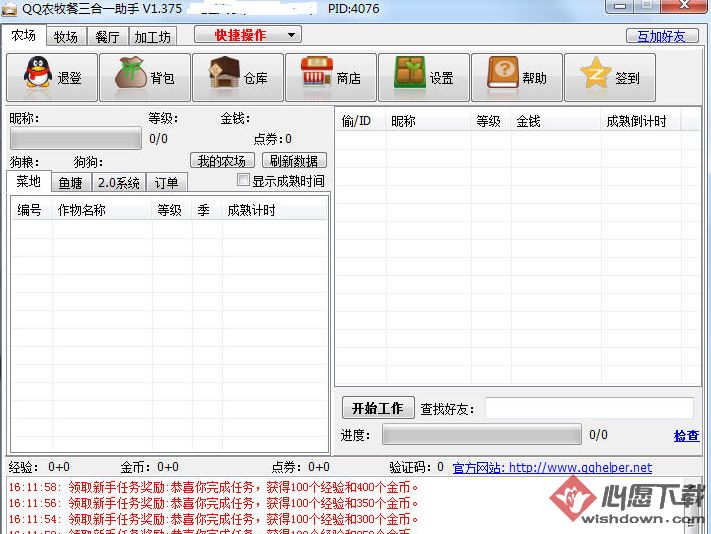Open the 设置 settings button

coord(424,78)
